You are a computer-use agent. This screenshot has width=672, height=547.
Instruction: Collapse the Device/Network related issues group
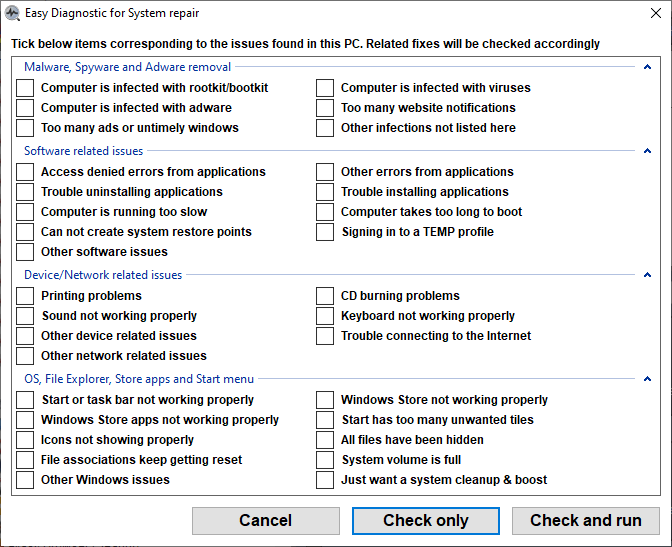tap(647, 275)
